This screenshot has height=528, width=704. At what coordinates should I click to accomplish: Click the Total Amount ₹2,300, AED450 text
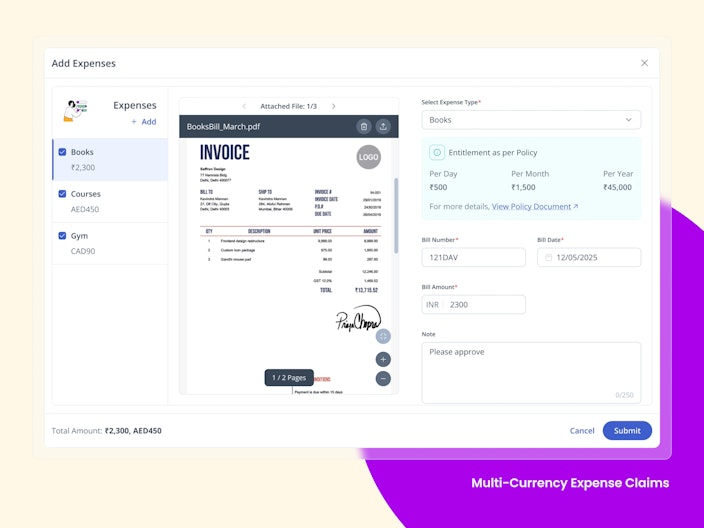tap(106, 431)
